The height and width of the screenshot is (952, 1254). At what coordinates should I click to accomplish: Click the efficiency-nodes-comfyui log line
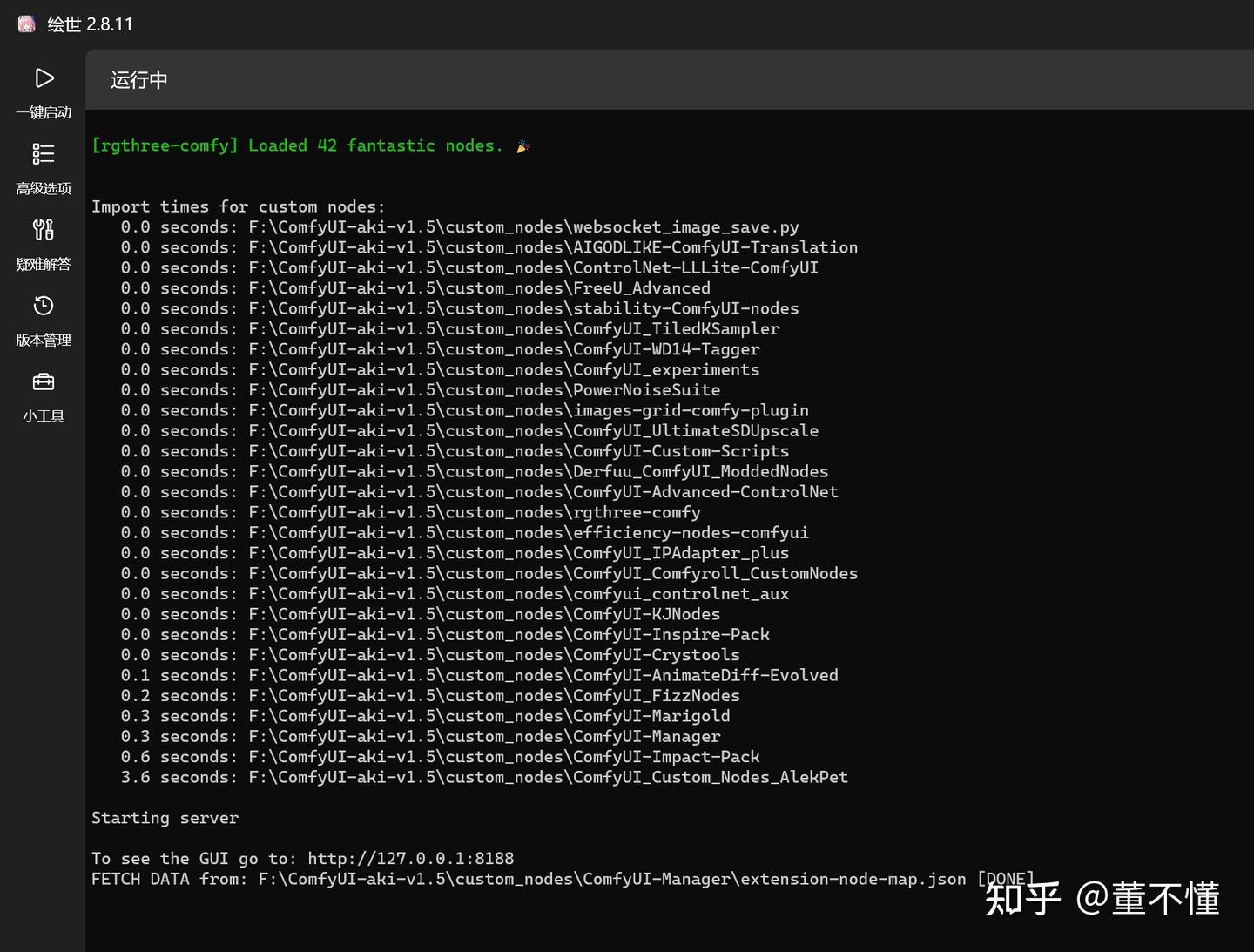(465, 533)
